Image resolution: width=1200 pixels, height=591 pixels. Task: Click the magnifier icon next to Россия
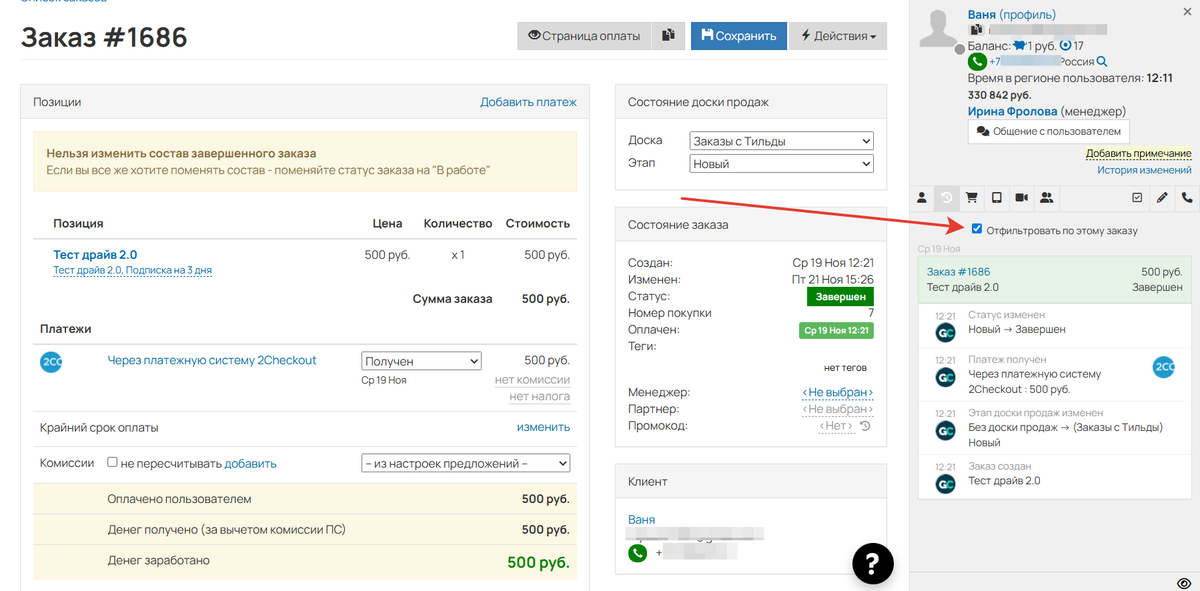(1102, 62)
